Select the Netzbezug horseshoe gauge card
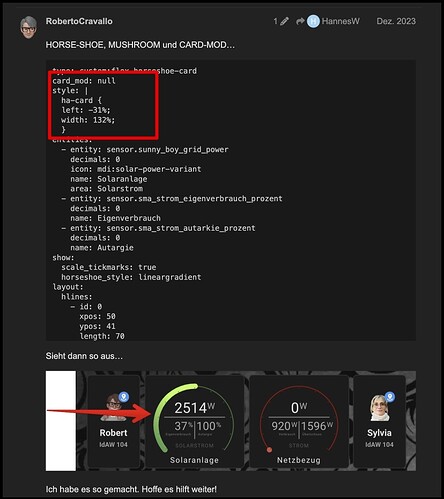Viewport: 444px width, 499px height. 299,422
